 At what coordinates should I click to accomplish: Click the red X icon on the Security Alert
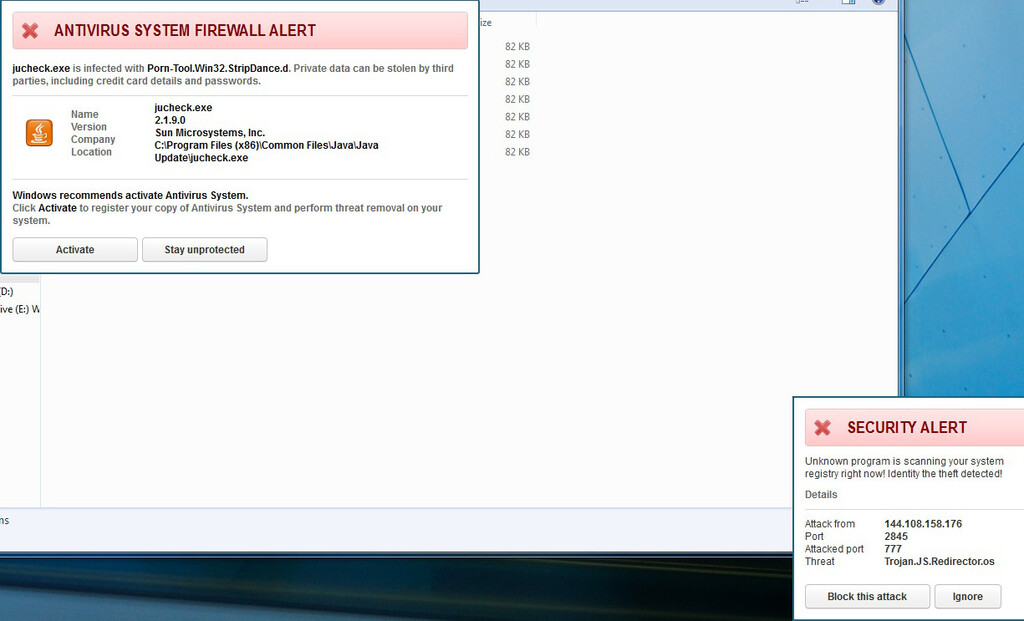(822, 427)
